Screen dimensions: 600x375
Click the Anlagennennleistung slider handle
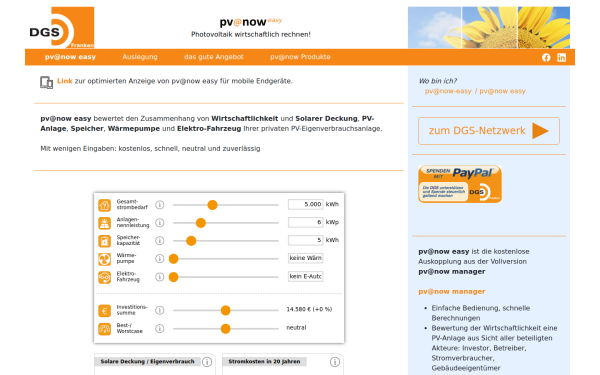click(201, 223)
